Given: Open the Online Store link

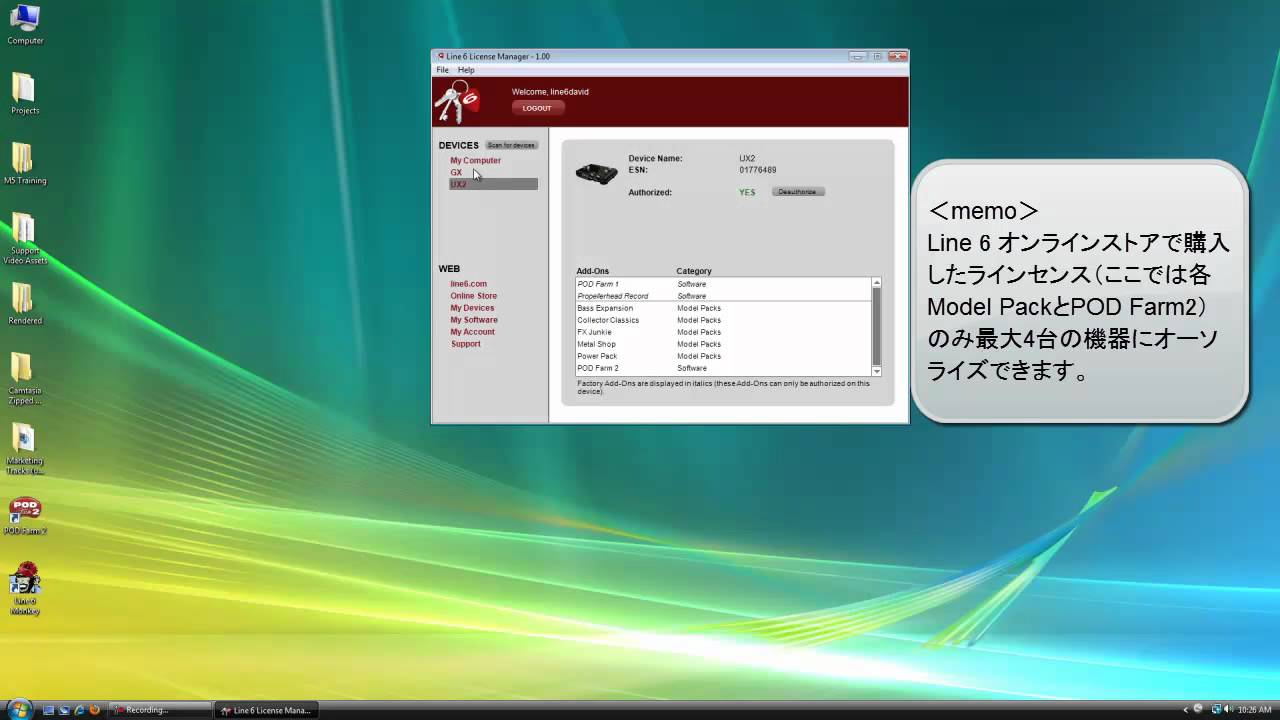Looking at the screenshot, I should point(473,296).
